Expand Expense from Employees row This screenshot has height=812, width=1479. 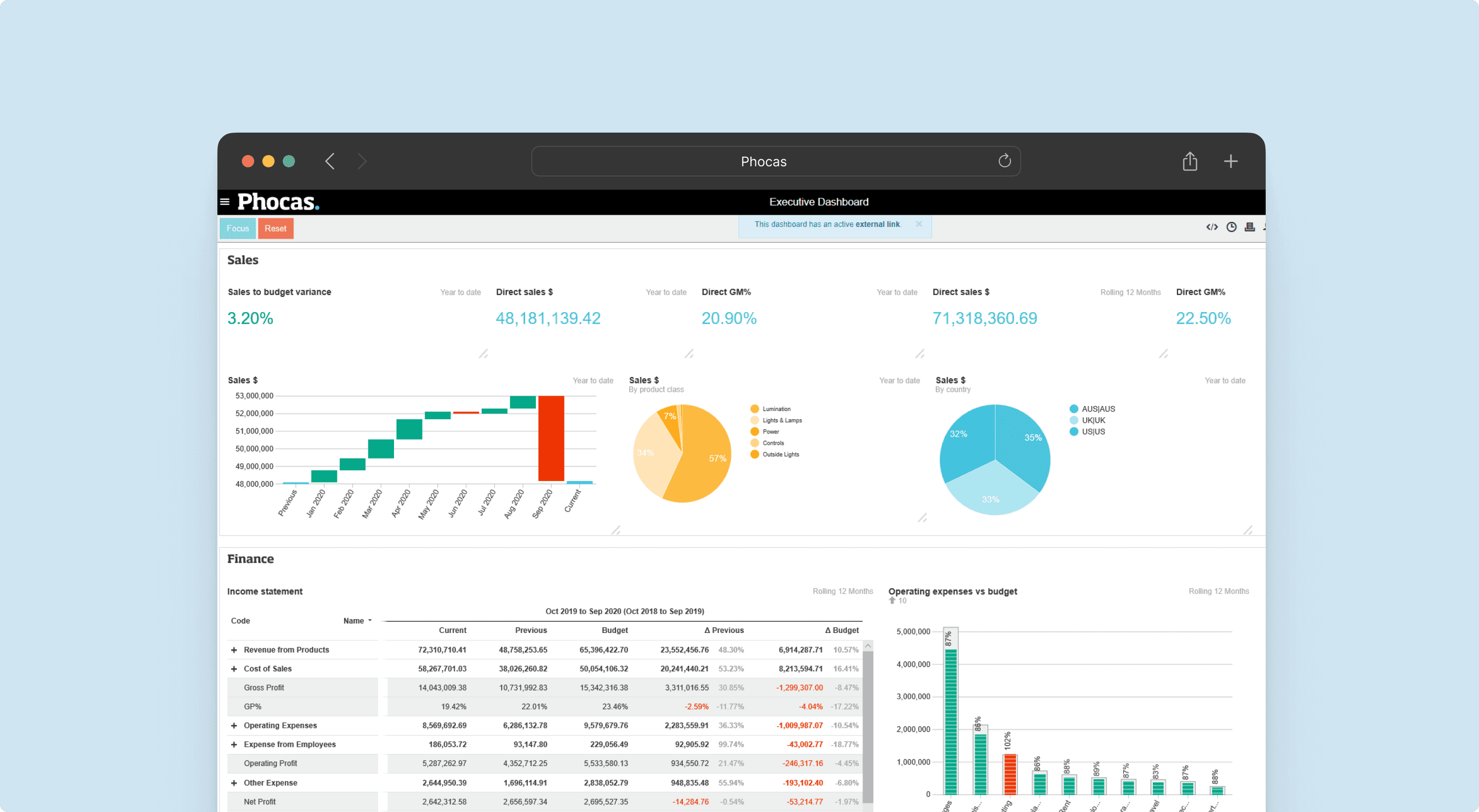pyautogui.click(x=234, y=745)
